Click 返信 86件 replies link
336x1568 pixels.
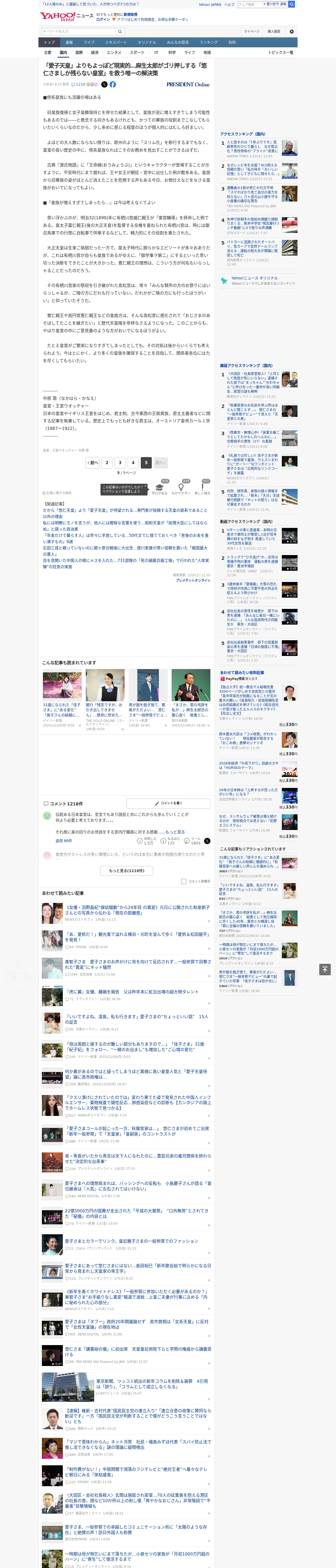pyautogui.click(x=63, y=841)
